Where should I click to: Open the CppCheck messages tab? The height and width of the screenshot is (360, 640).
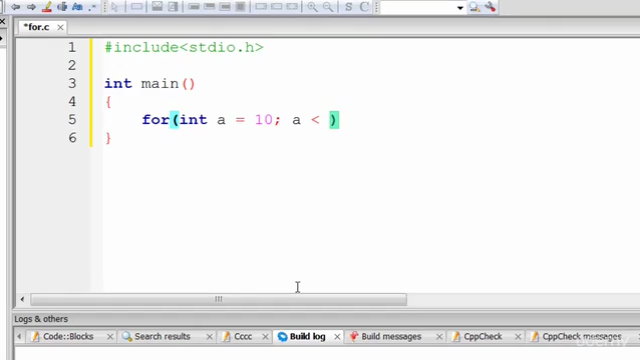click(x=582, y=336)
